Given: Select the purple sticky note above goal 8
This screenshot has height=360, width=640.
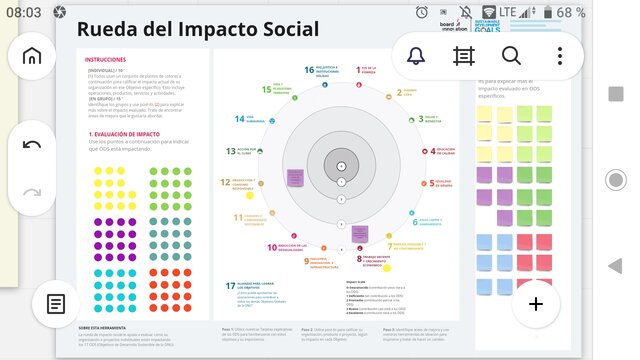Looking at the screenshot, I should [x=360, y=234].
